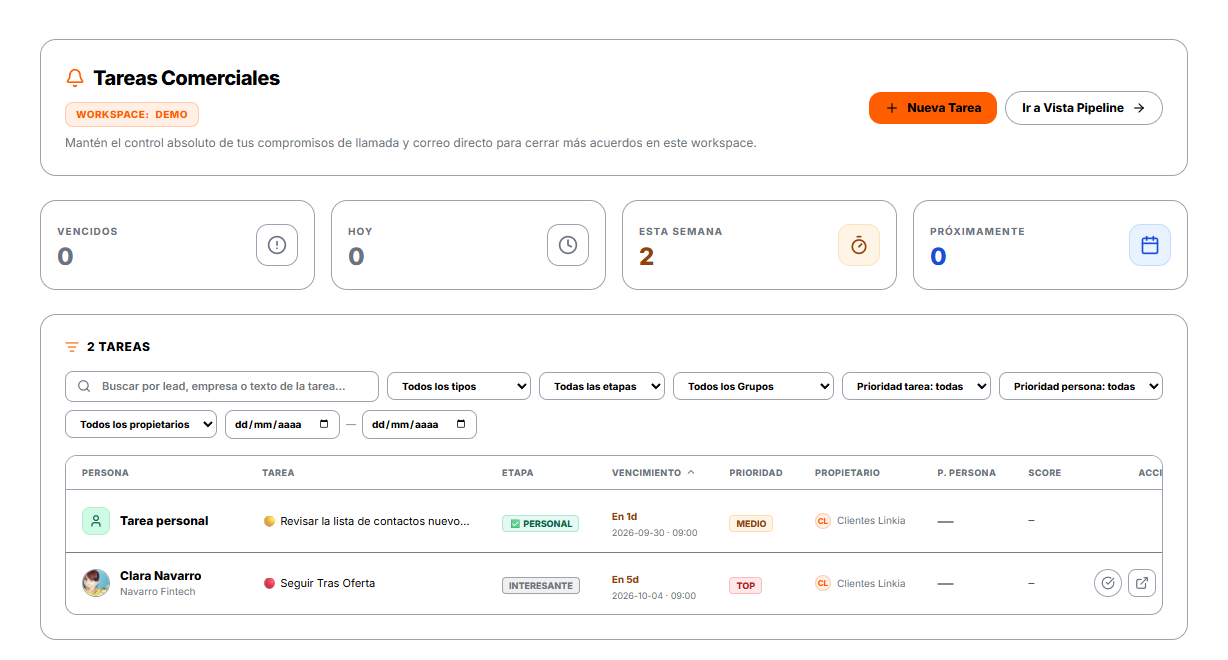Click the Tarea column header
This screenshot has height=660, width=1228.
tap(278, 473)
